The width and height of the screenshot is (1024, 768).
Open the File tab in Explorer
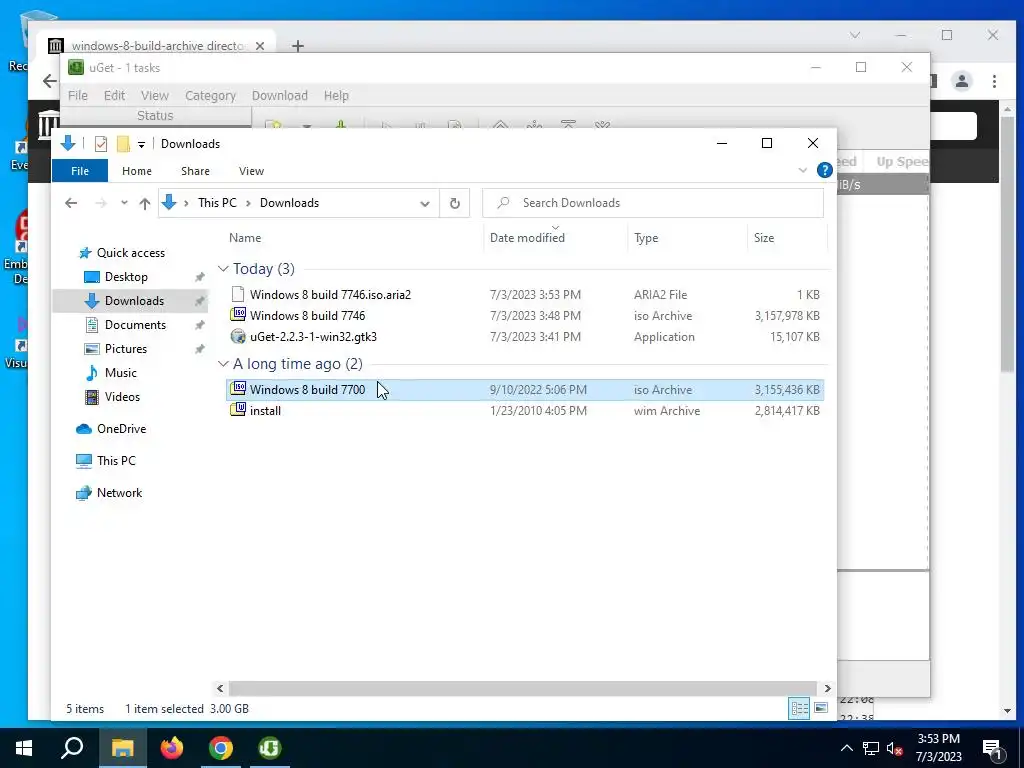(80, 171)
